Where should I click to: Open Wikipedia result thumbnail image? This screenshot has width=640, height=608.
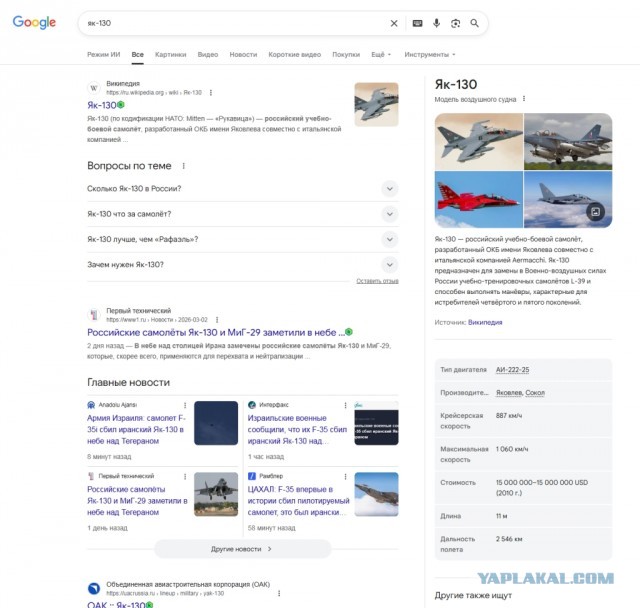376,104
